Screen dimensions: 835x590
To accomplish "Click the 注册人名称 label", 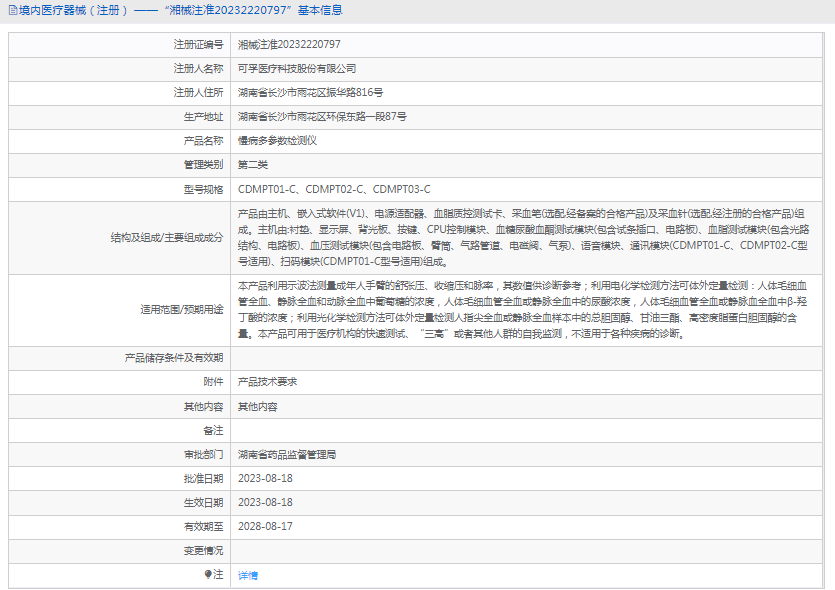I will pos(198,69).
